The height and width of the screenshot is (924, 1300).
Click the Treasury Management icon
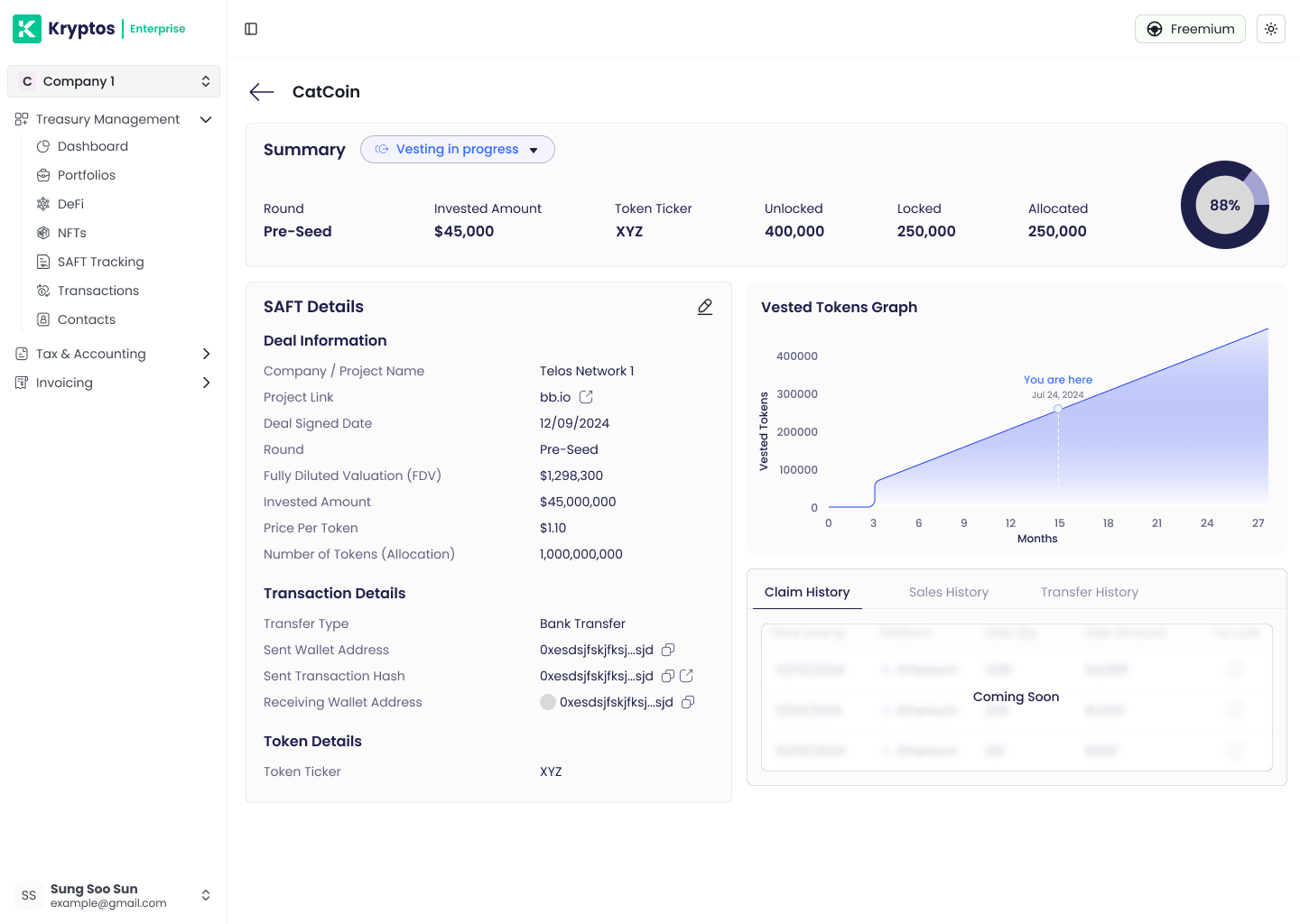(22, 119)
